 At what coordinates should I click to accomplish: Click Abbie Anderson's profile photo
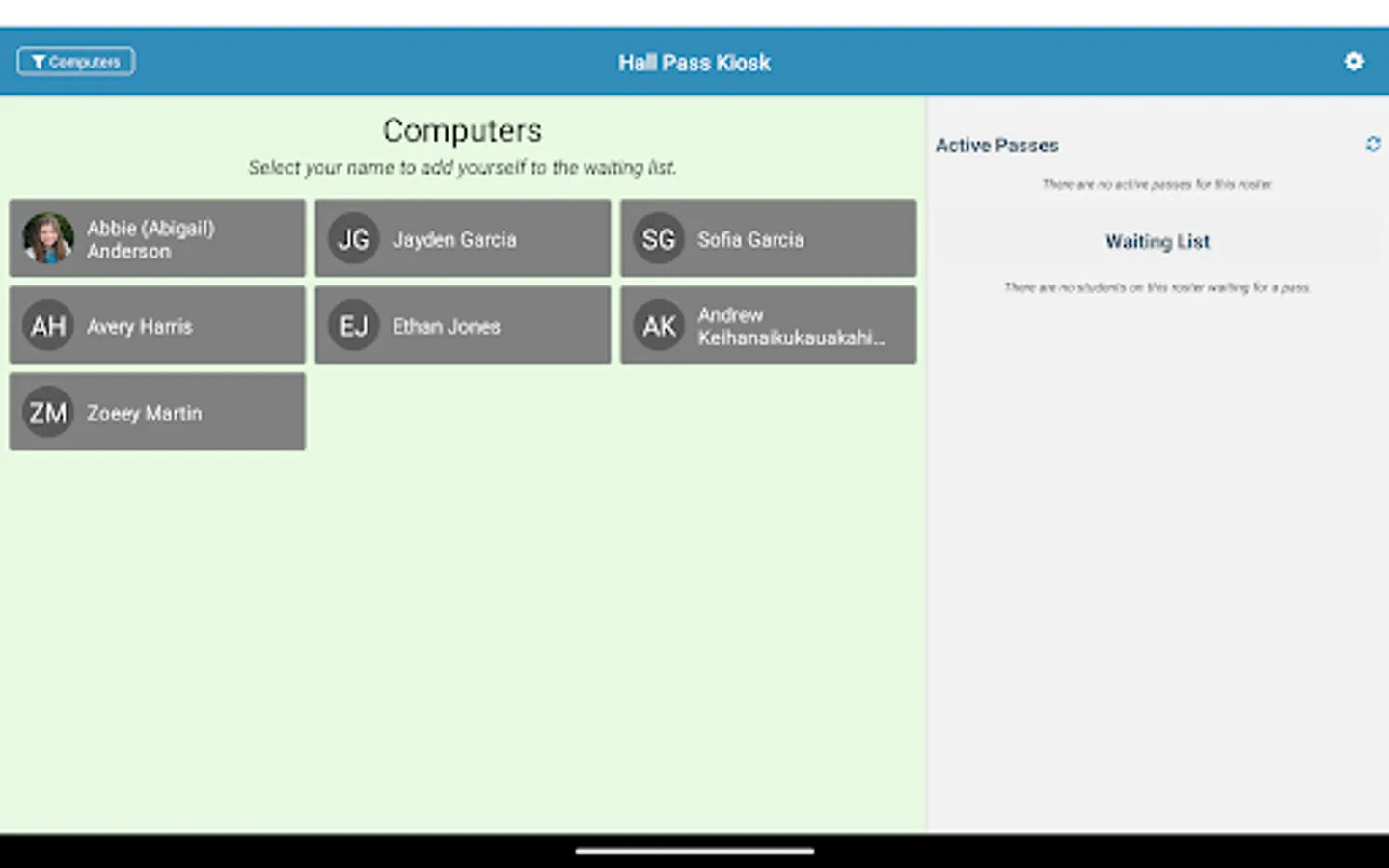click(x=47, y=238)
